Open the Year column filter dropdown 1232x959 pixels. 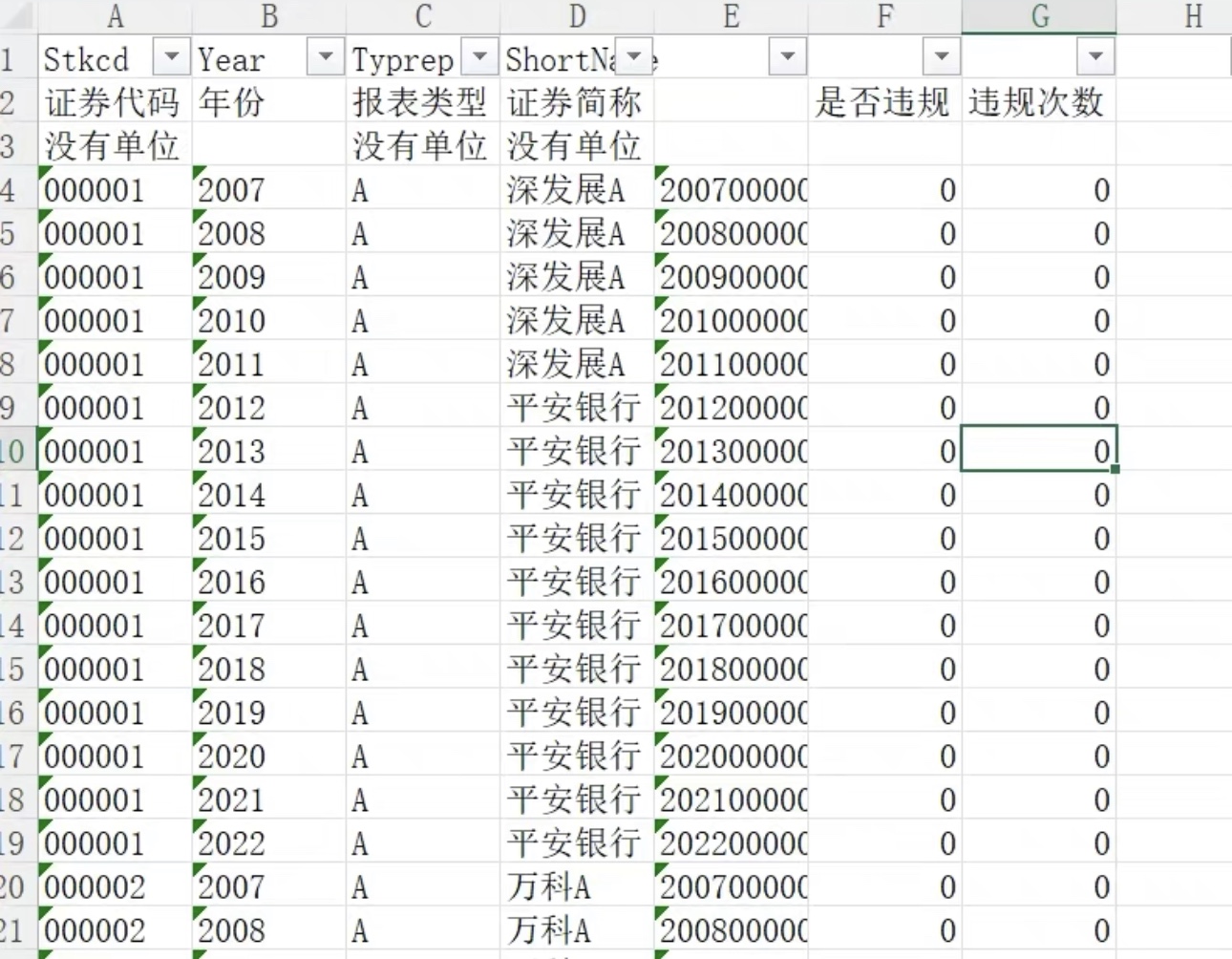pos(326,57)
